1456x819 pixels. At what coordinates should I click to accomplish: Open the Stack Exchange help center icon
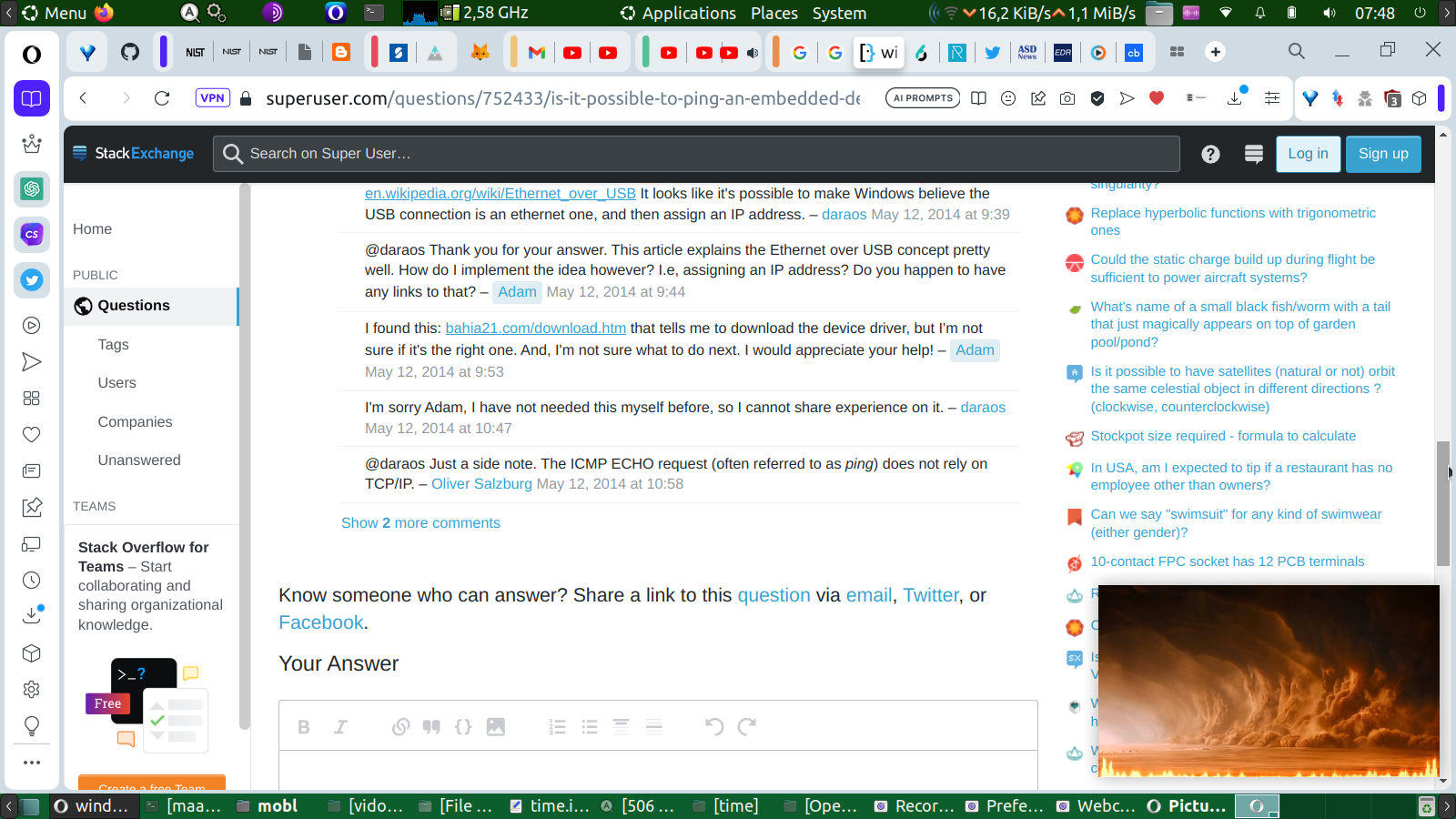1210,154
